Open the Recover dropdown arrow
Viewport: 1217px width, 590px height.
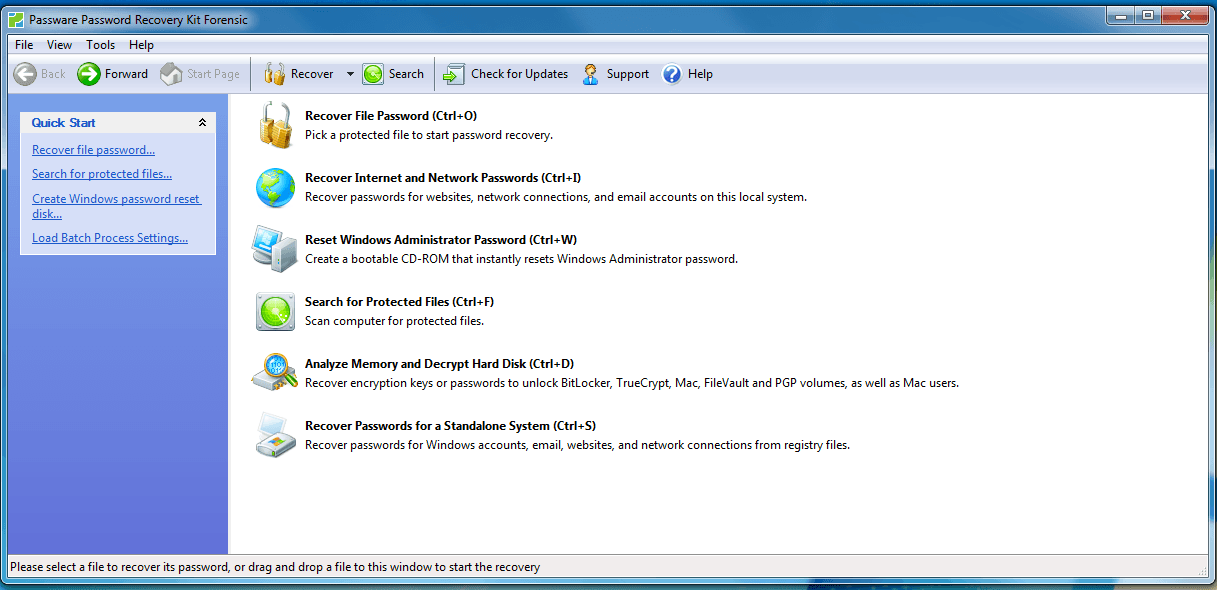[348, 73]
